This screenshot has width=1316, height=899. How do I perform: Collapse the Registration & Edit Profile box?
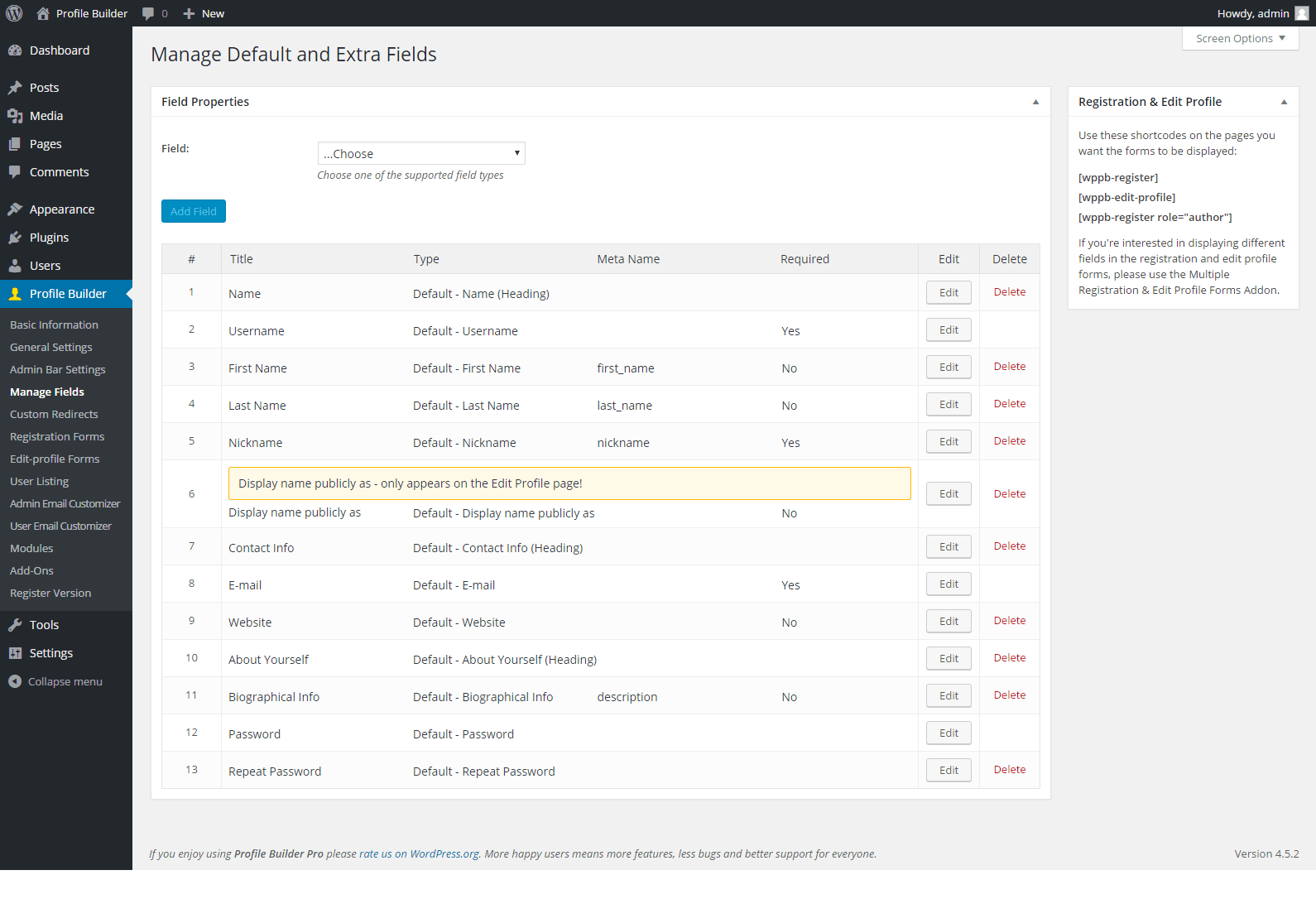[x=1284, y=102]
